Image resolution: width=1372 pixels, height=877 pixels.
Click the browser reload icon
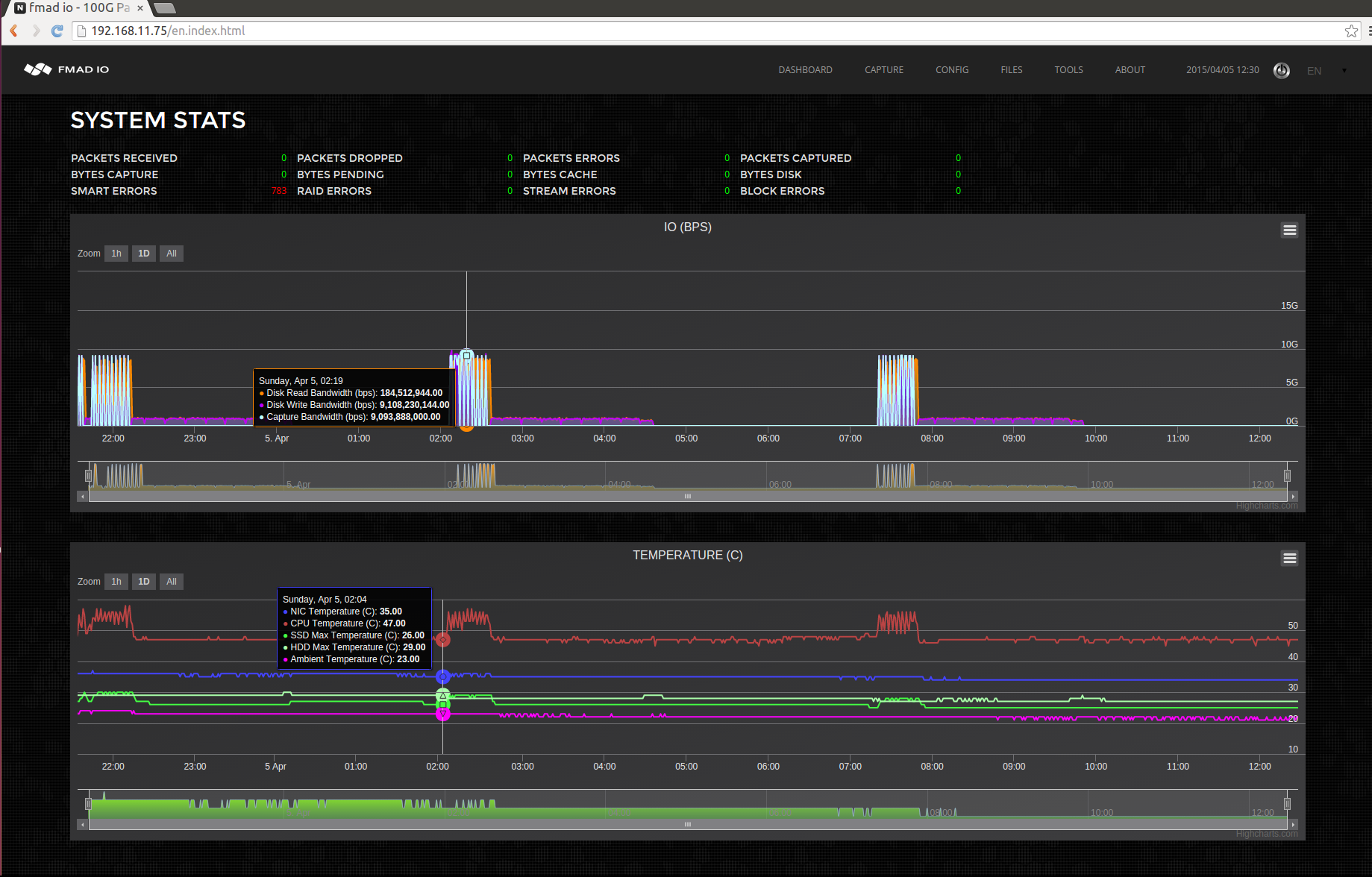(57, 31)
